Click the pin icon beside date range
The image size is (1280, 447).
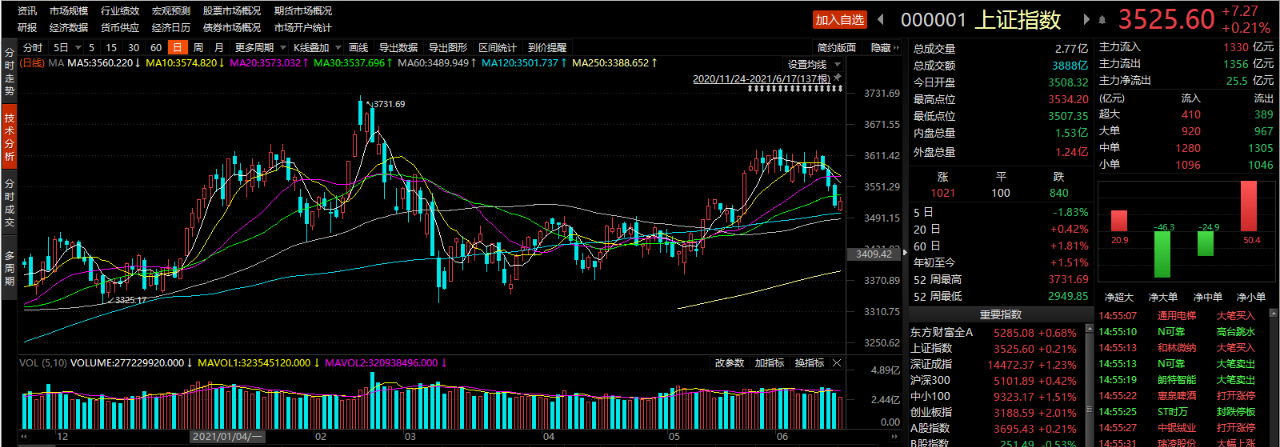pos(838,78)
